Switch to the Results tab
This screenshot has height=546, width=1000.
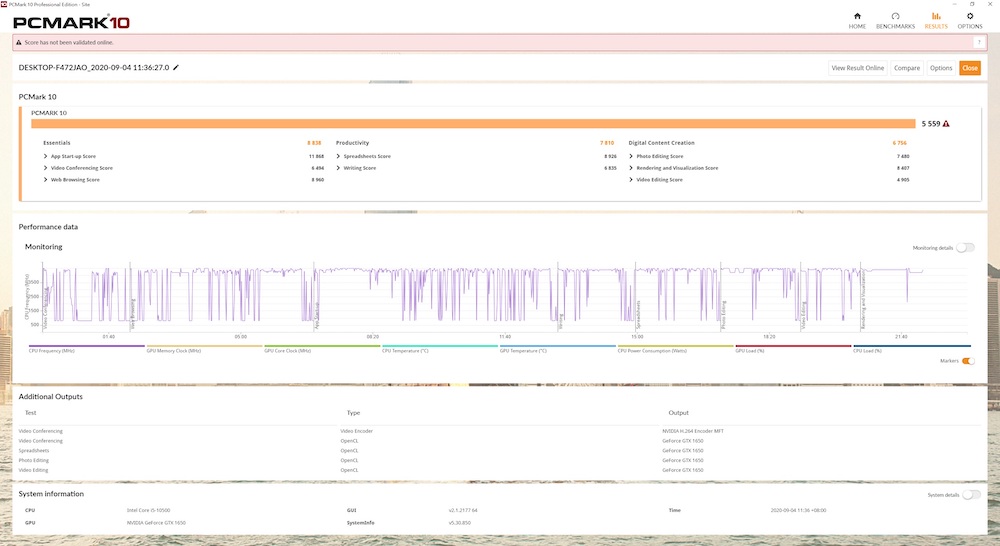click(x=935, y=20)
